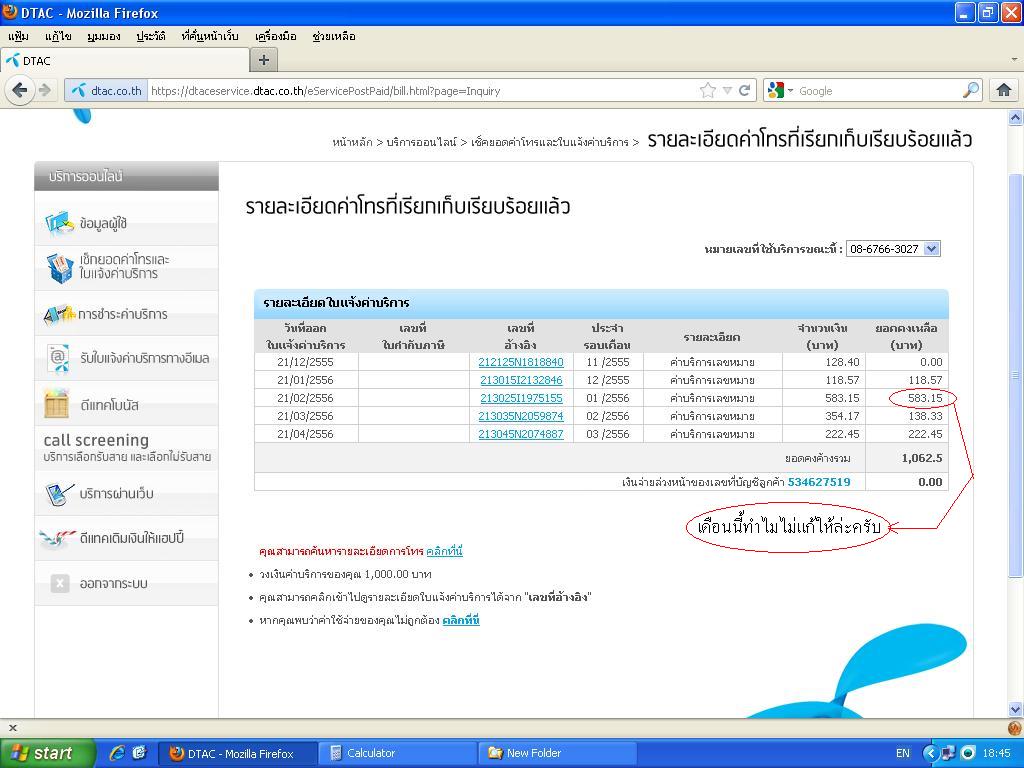
Task: Click EN language indicator in tray
Action: 903,753
